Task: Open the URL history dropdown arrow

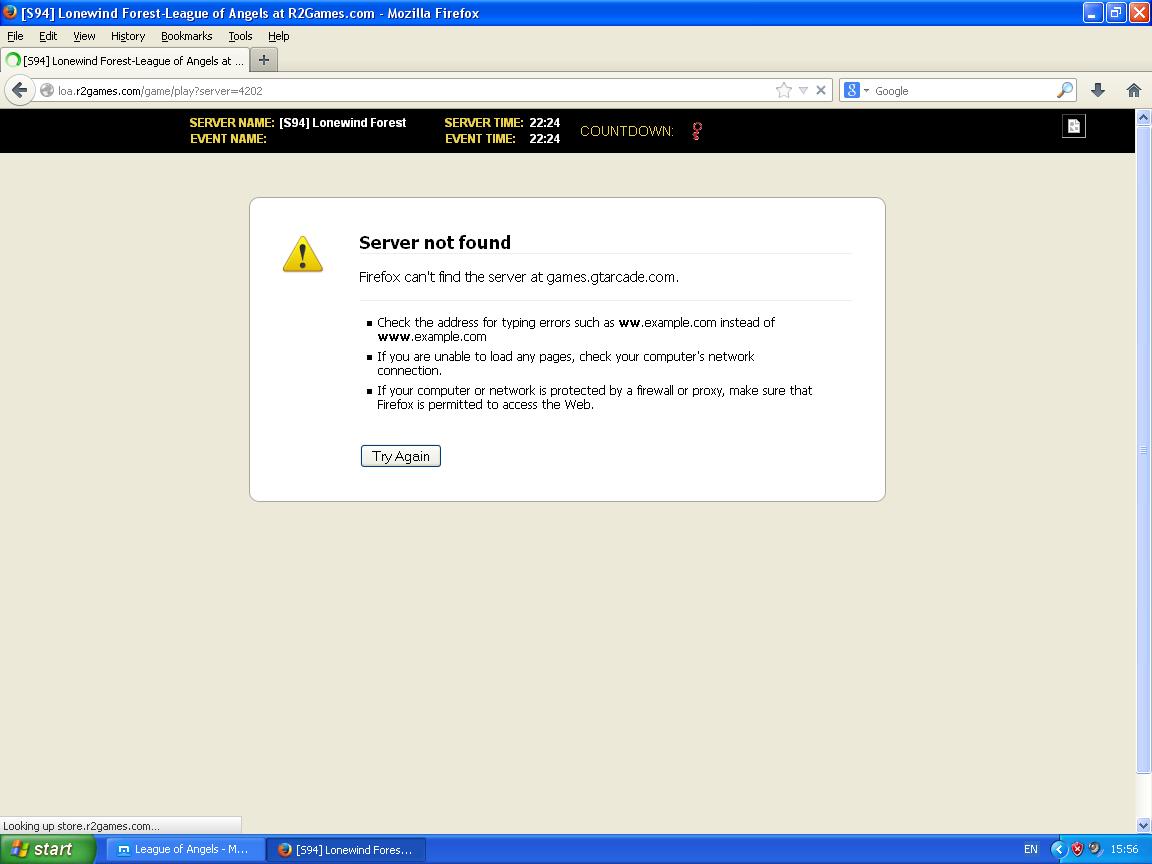Action: tap(803, 90)
